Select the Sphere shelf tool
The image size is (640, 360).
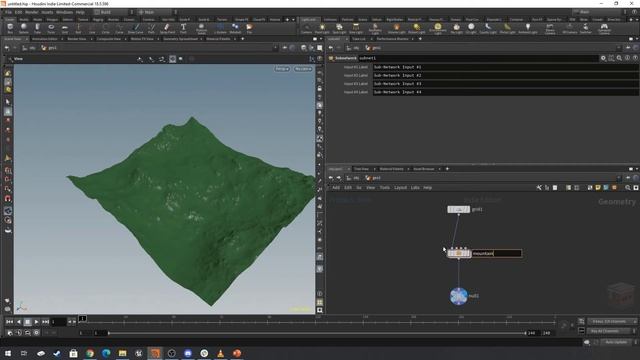pos(24,28)
